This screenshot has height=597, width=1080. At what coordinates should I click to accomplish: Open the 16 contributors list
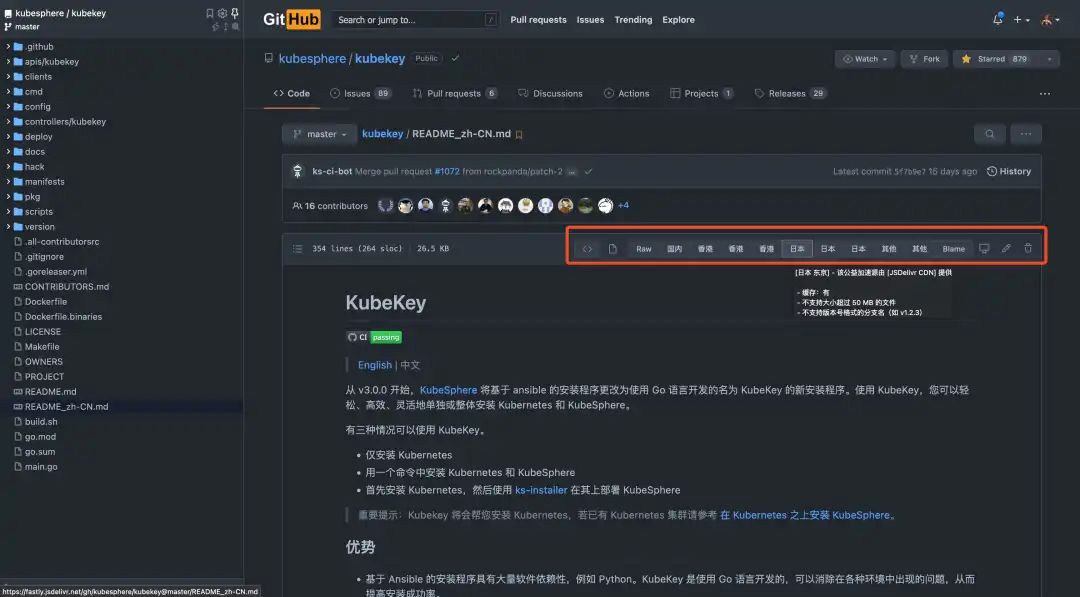pyautogui.click(x=331, y=206)
